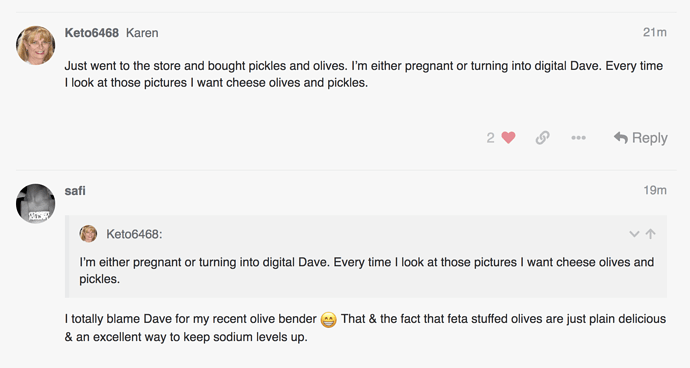This screenshot has height=368, width=690.
Task: Click the 'Keto6468:' quote title
Action: click(134, 234)
